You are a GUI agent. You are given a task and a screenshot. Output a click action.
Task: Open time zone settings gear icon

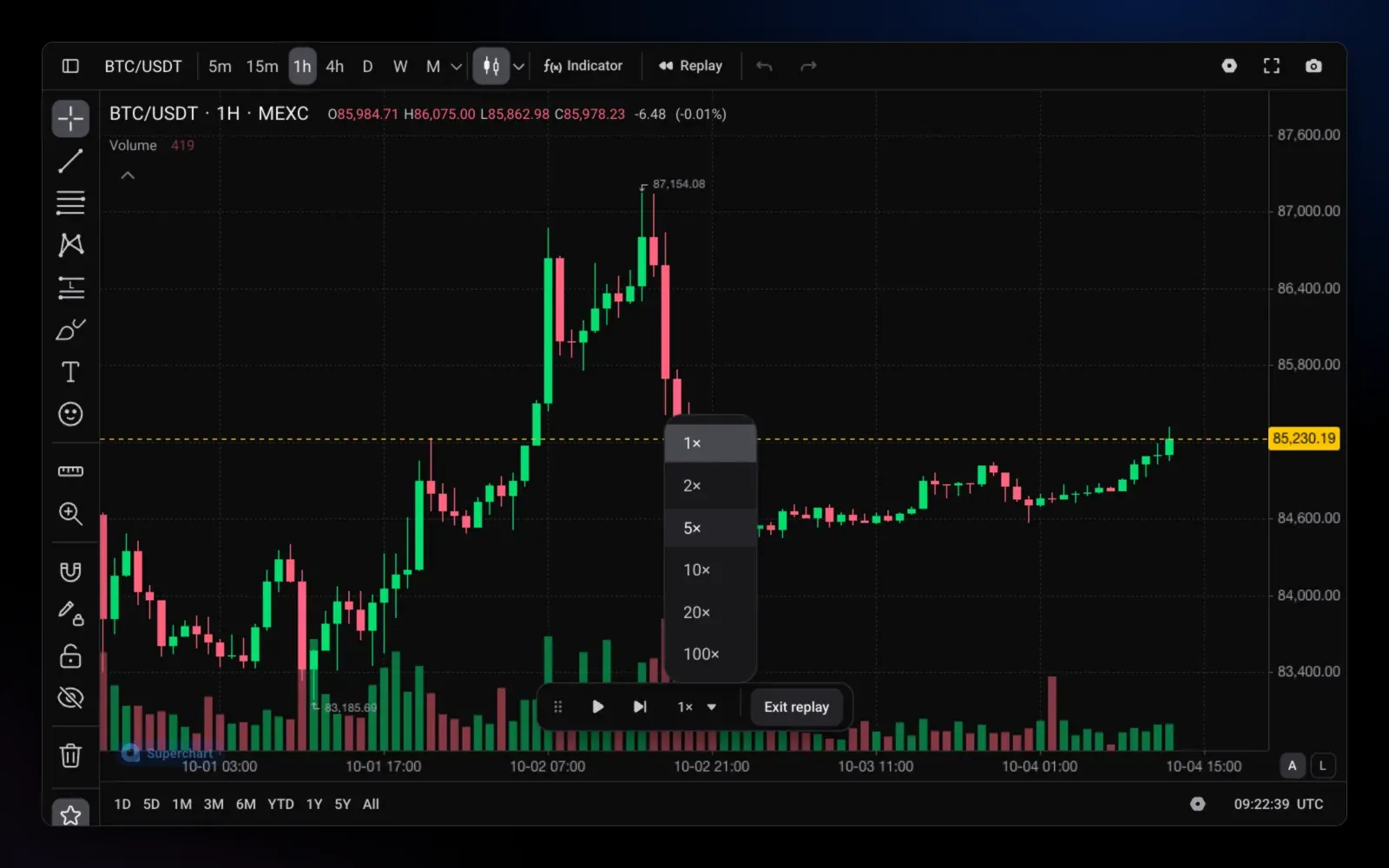tap(1198, 804)
